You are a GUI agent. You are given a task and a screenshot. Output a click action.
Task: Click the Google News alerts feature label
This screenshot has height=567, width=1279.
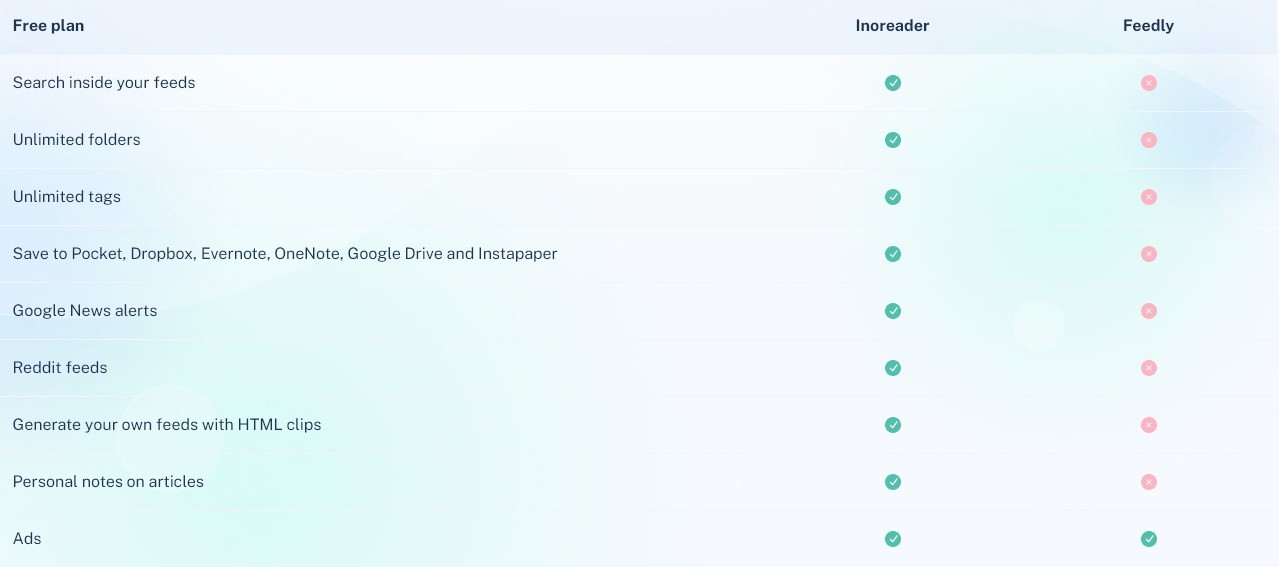(85, 311)
